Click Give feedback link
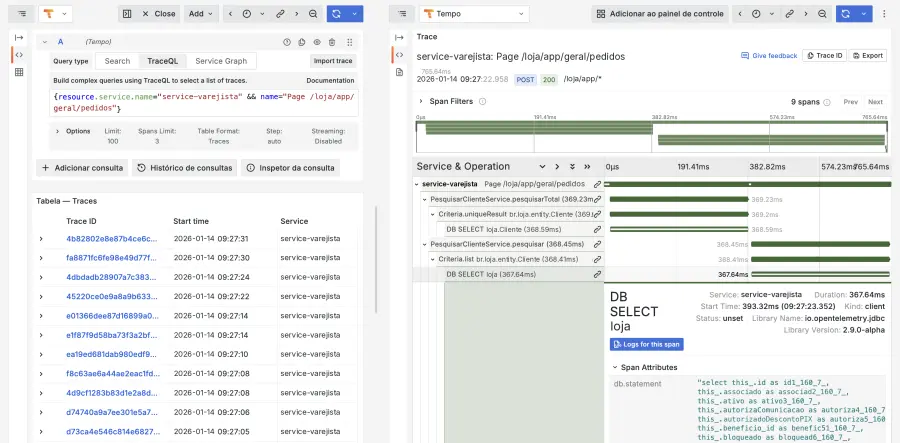 (x=769, y=56)
